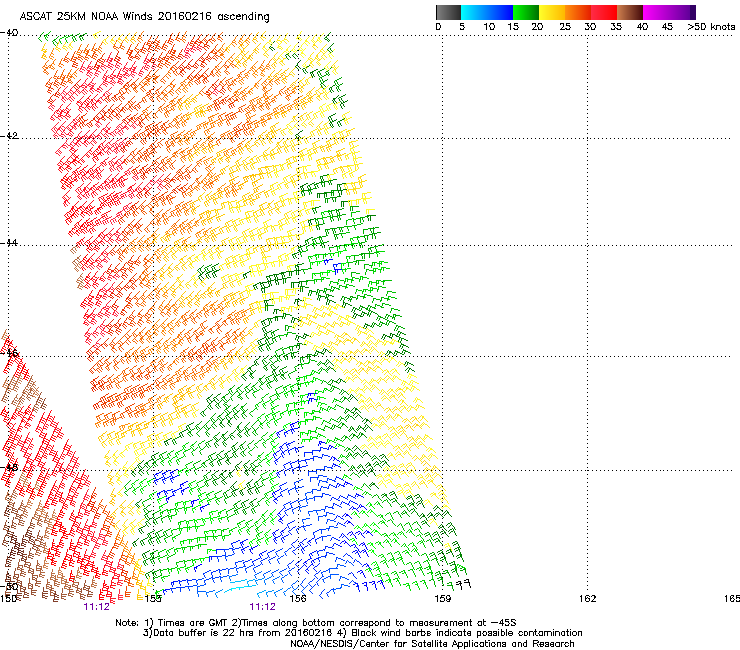Click the note 'Data buffer is 22 hrs'

(201, 633)
